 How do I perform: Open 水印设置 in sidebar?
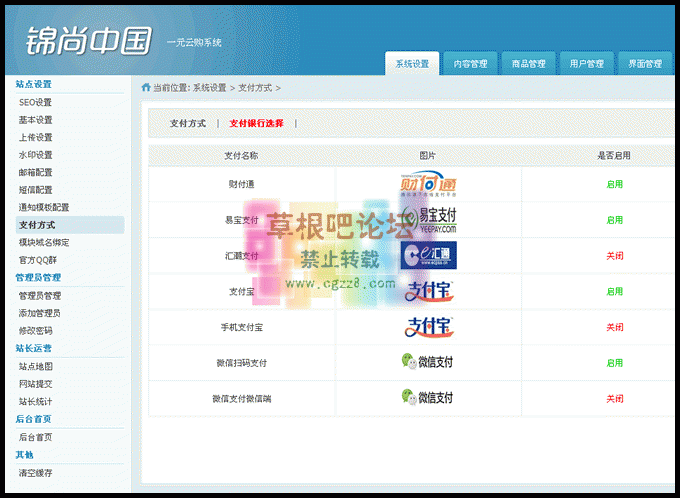(35, 155)
